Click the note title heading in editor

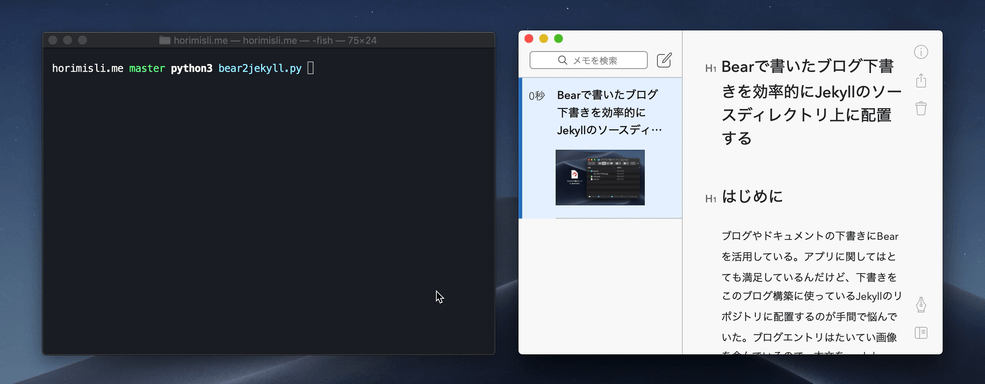pyautogui.click(x=811, y=102)
